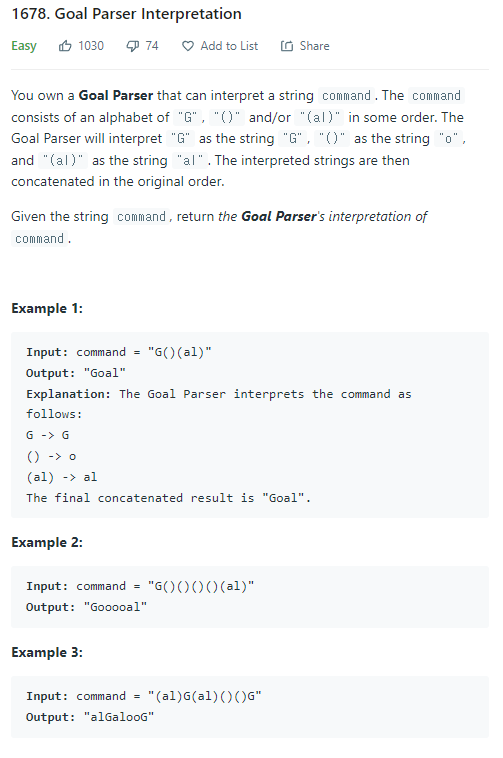Image resolution: width=503 pixels, height=758 pixels.
Task: Click the Example 2 heading
Action: [47, 542]
